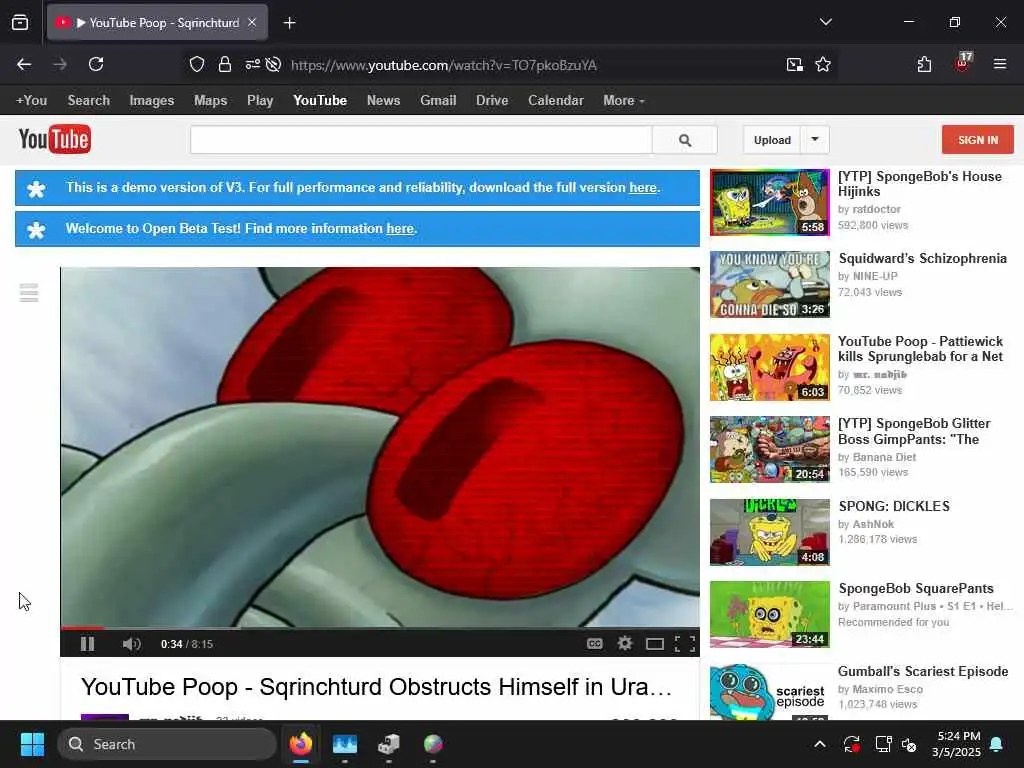Screen dimensions: 1024x768
Task: Open the Firefox View icon at top left
Action: 20,22
